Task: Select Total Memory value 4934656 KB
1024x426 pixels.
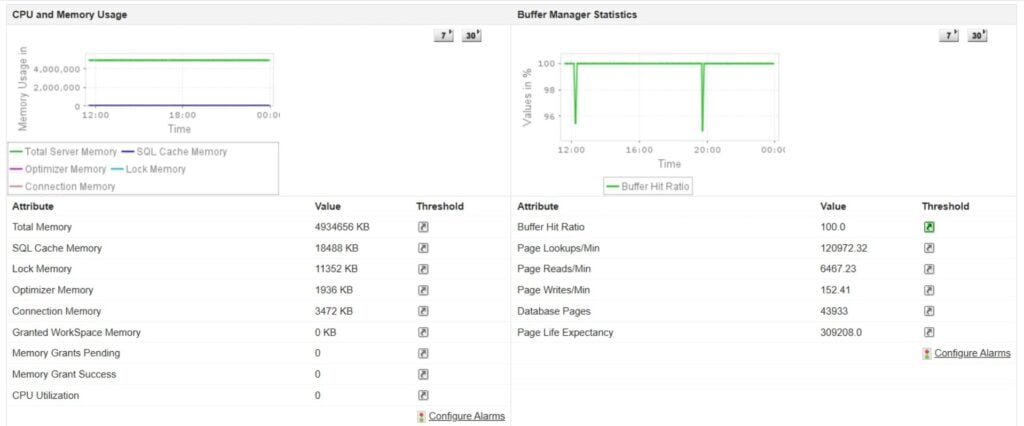Action: coord(342,227)
